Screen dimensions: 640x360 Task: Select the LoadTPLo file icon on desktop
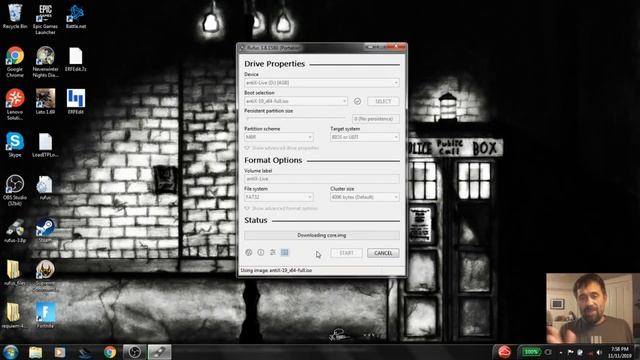click(x=45, y=145)
